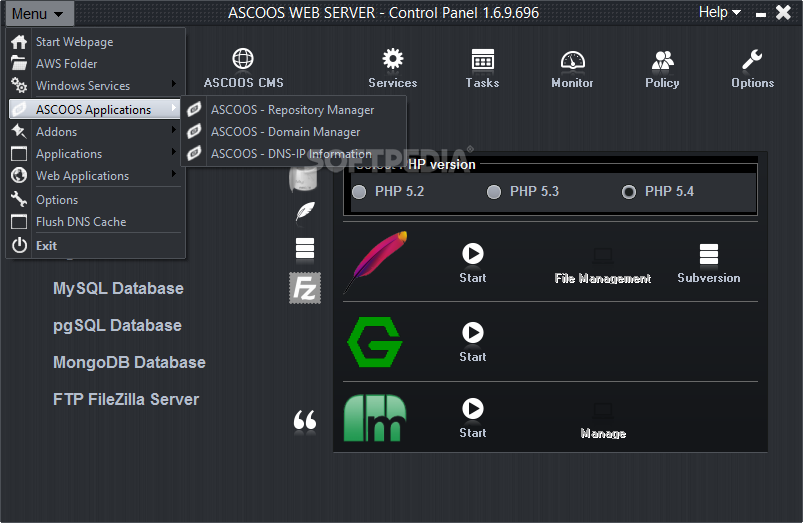Choose Exit from the menu

[95, 245]
